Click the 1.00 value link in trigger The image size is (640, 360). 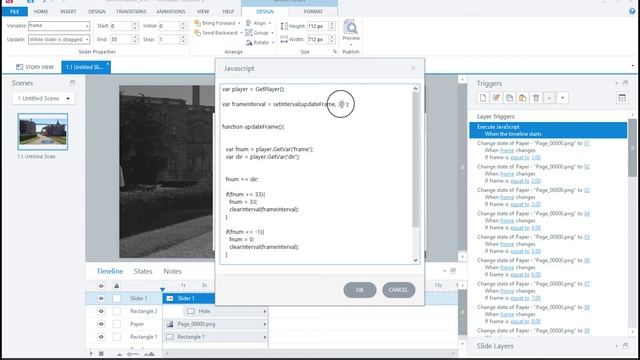click(x=536, y=157)
